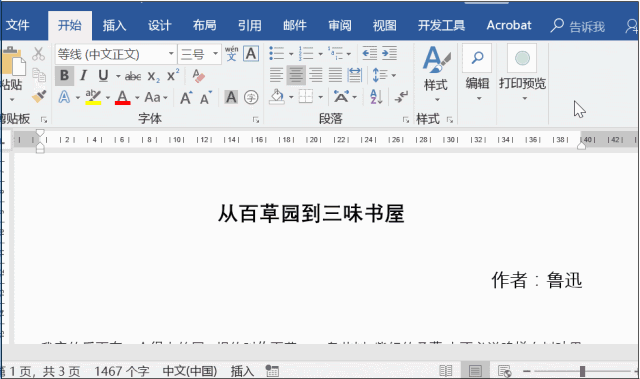Click the Cut scissors icon
Image resolution: width=640 pixels, height=379 pixels.
(38, 54)
